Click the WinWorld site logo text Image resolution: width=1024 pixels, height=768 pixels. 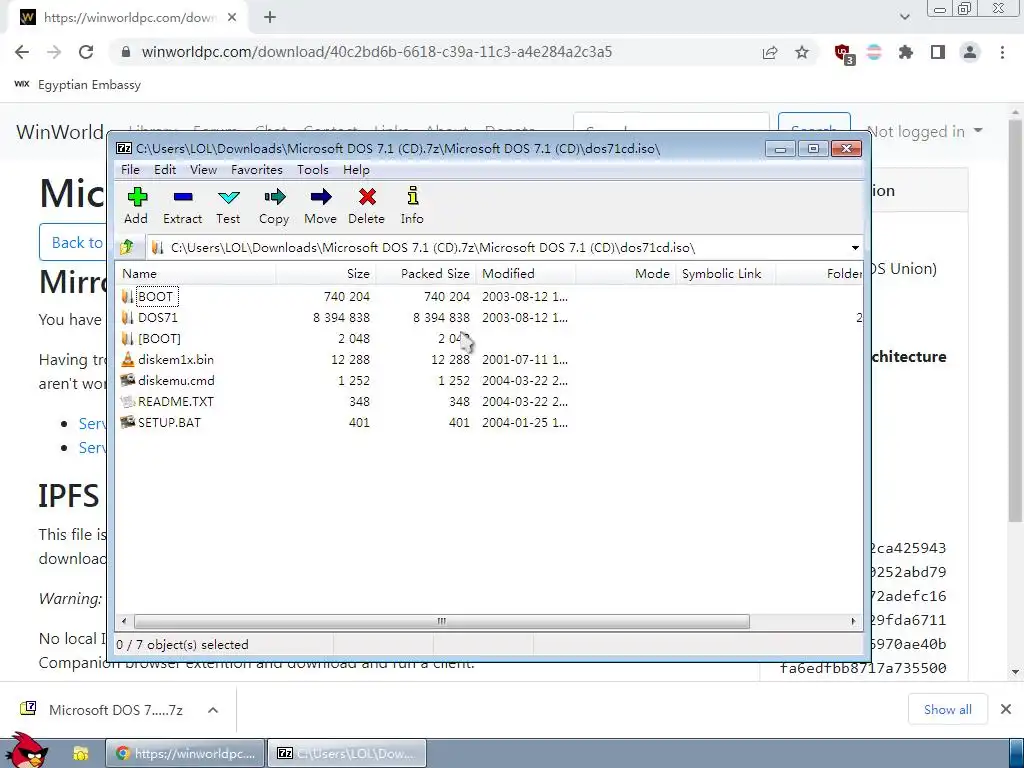click(60, 132)
